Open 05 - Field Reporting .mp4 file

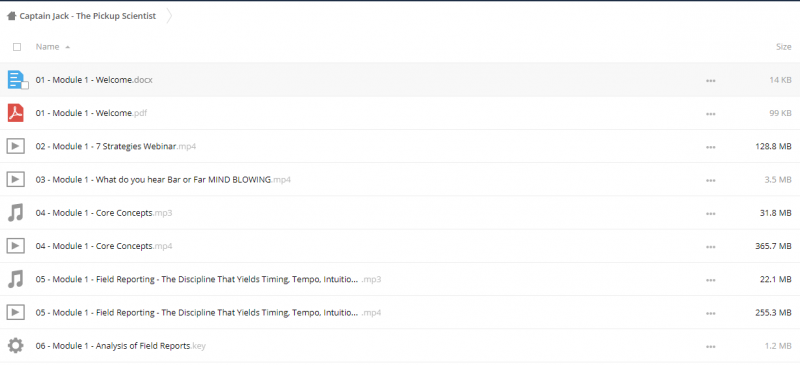pyautogui.click(x=208, y=312)
